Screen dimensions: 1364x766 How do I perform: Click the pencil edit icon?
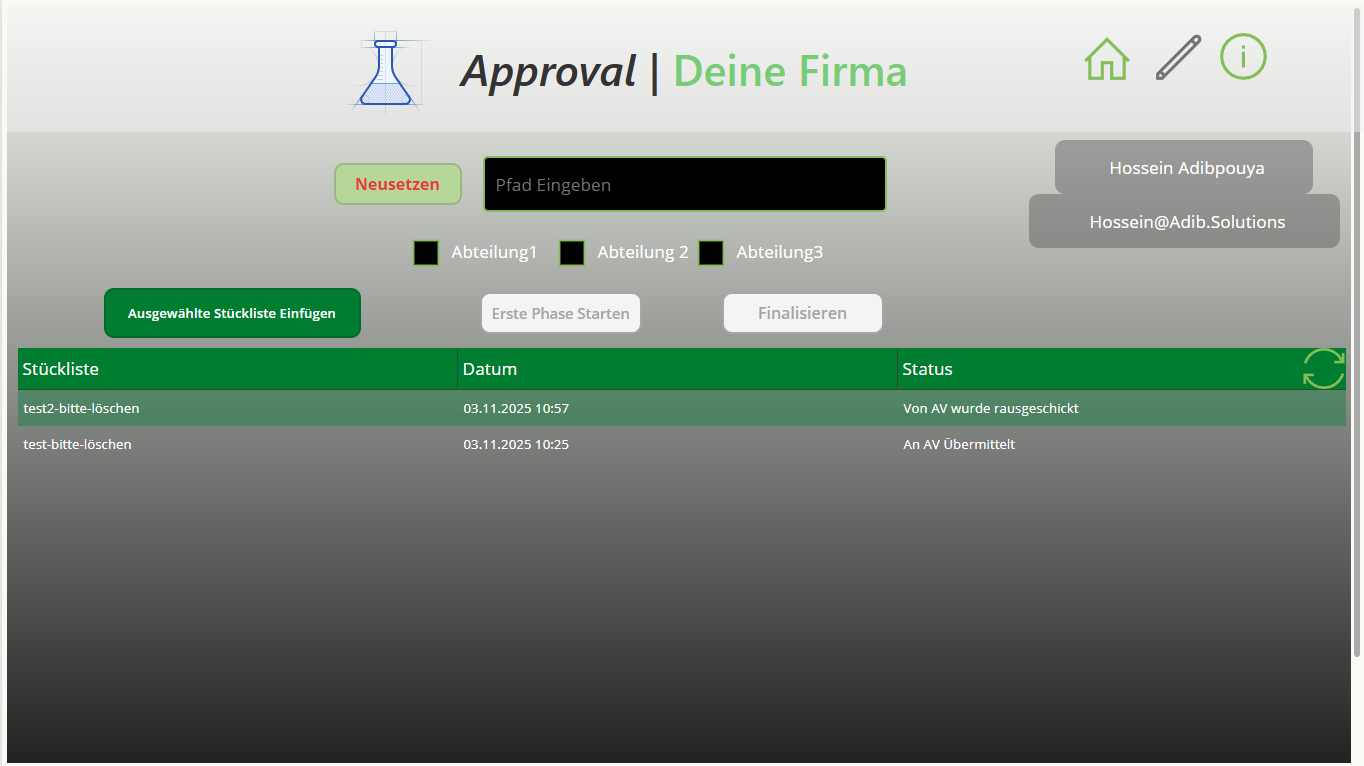[x=1178, y=58]
